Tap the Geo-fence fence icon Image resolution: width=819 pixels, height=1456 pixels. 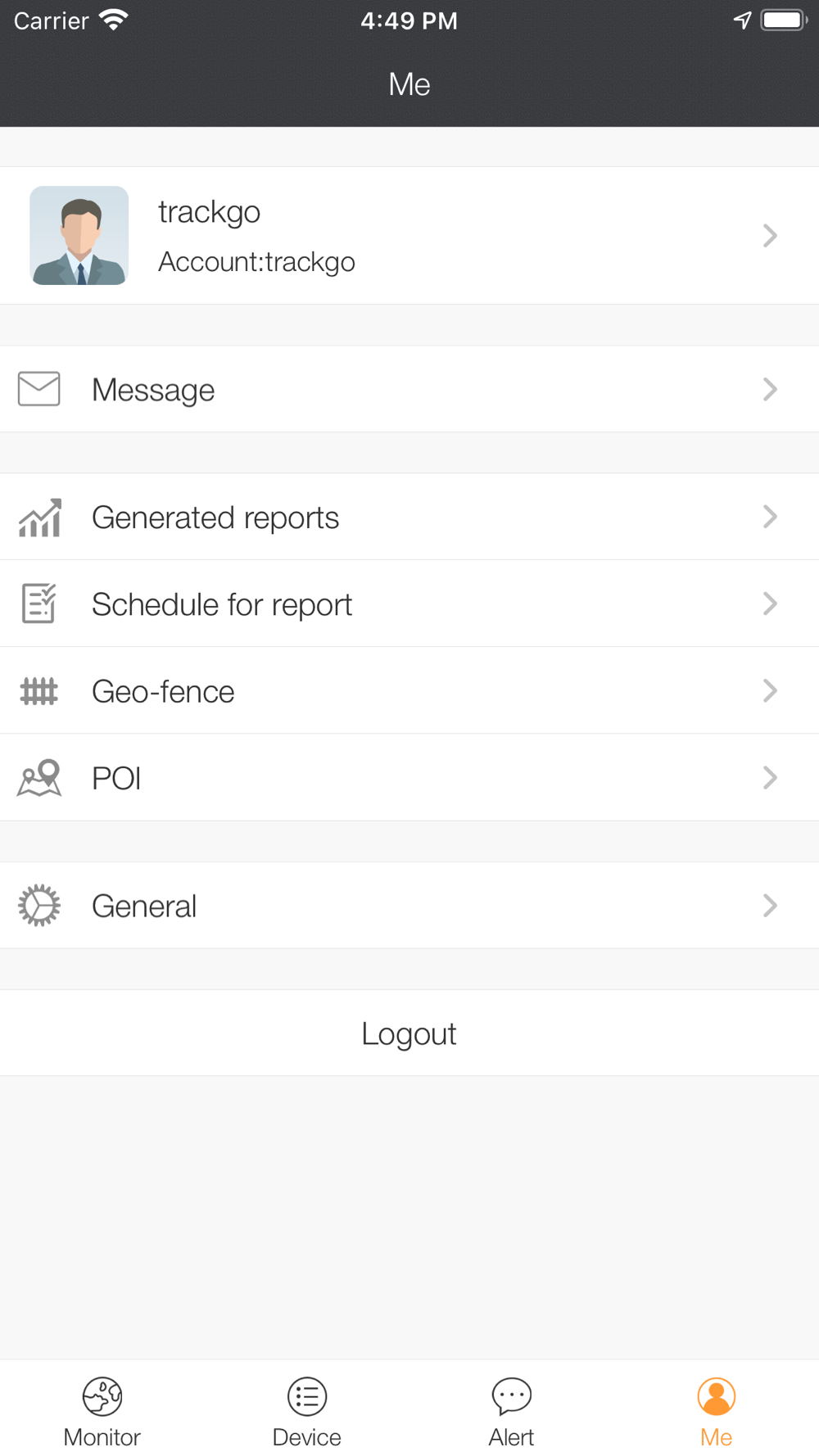(x=38, y=691)
